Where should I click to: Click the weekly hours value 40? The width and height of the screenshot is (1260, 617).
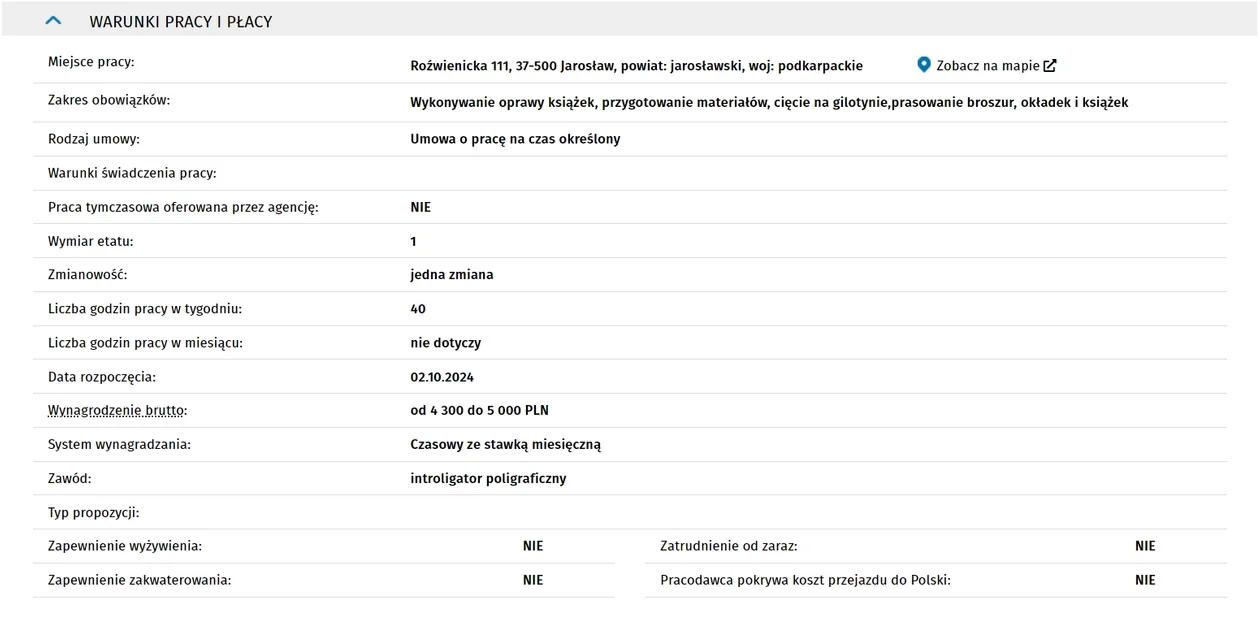[418, 309]
